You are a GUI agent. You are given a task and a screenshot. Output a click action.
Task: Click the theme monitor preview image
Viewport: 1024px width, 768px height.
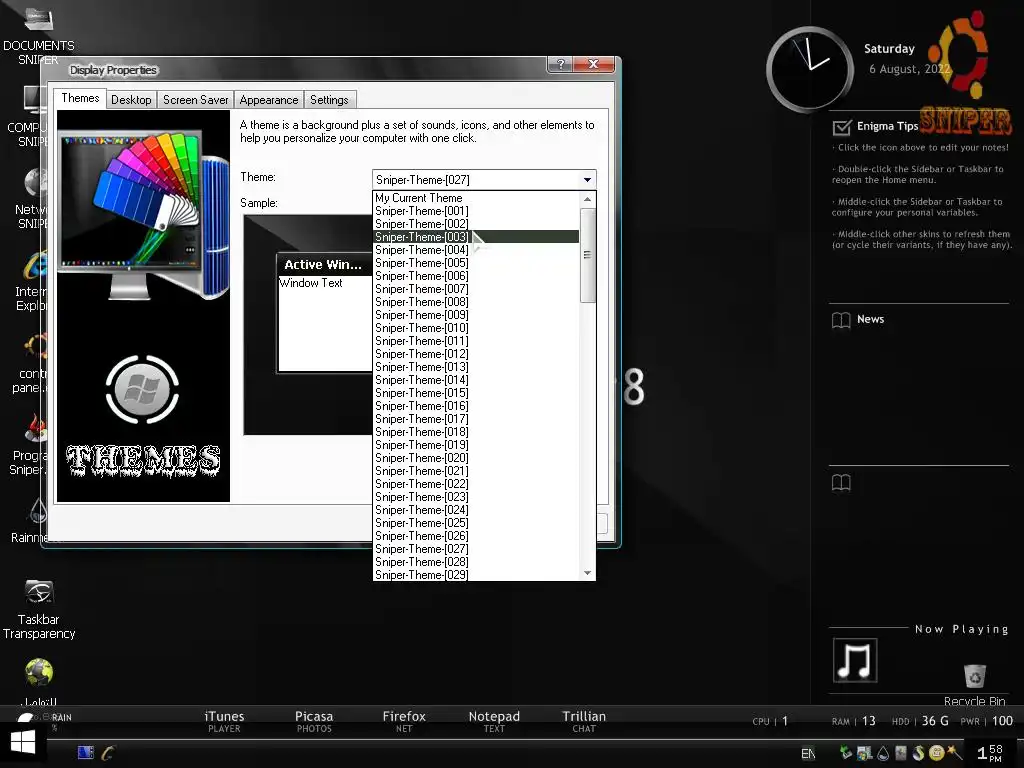pos(143,216)
